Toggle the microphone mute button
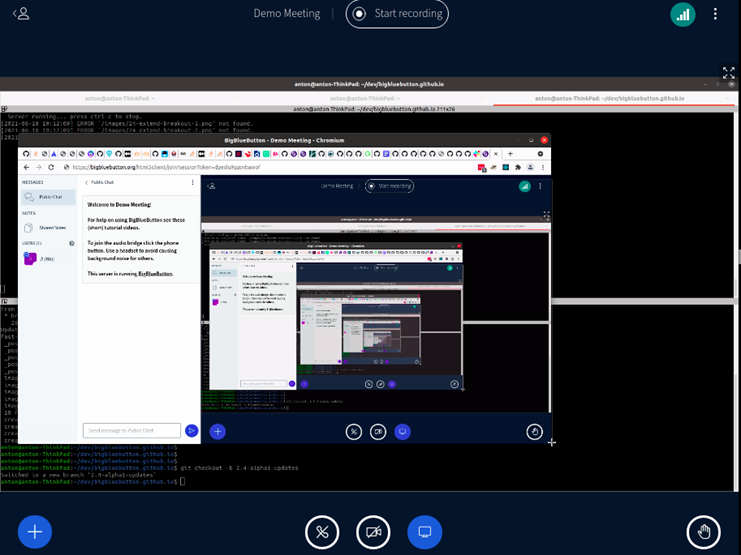Screen dimensions: 741x555 click(322, 531)
